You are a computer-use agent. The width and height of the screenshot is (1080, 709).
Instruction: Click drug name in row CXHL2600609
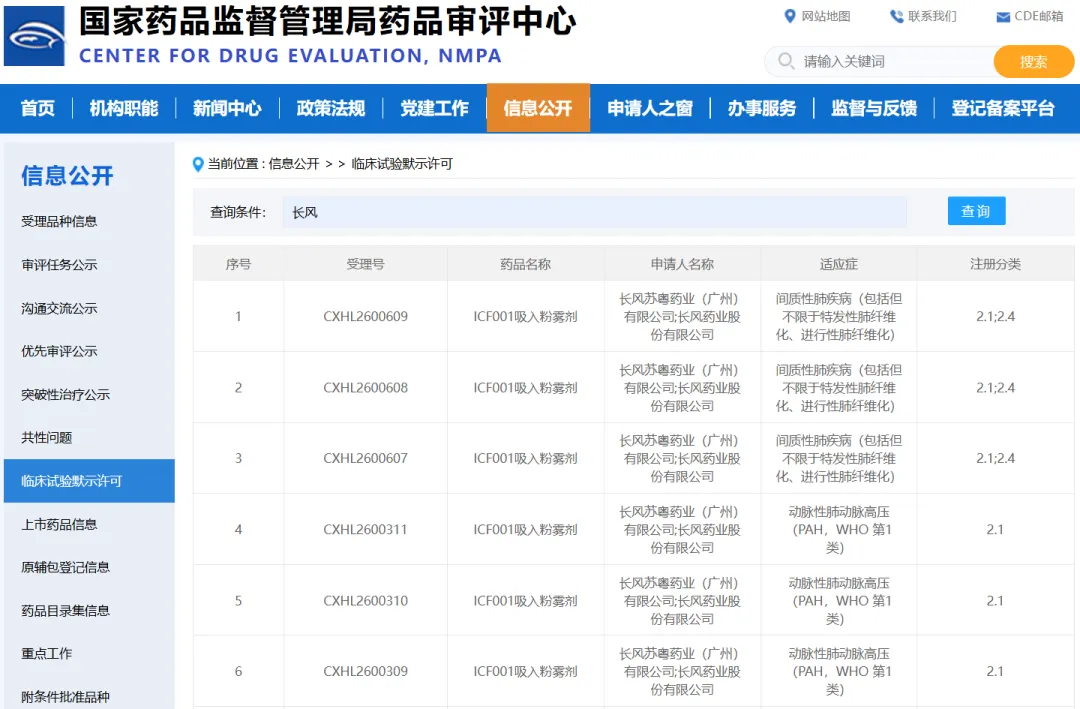pos(526,316)
